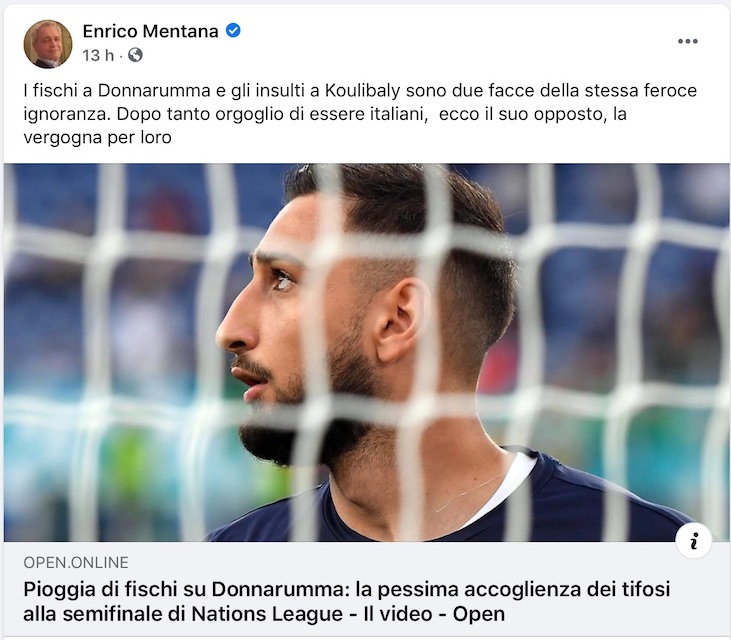Click the blue verified badge icon

tap(233, 31)
